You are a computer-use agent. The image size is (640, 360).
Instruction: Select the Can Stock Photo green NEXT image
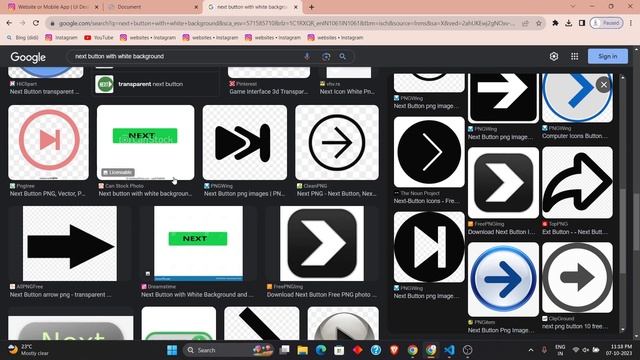145,142
